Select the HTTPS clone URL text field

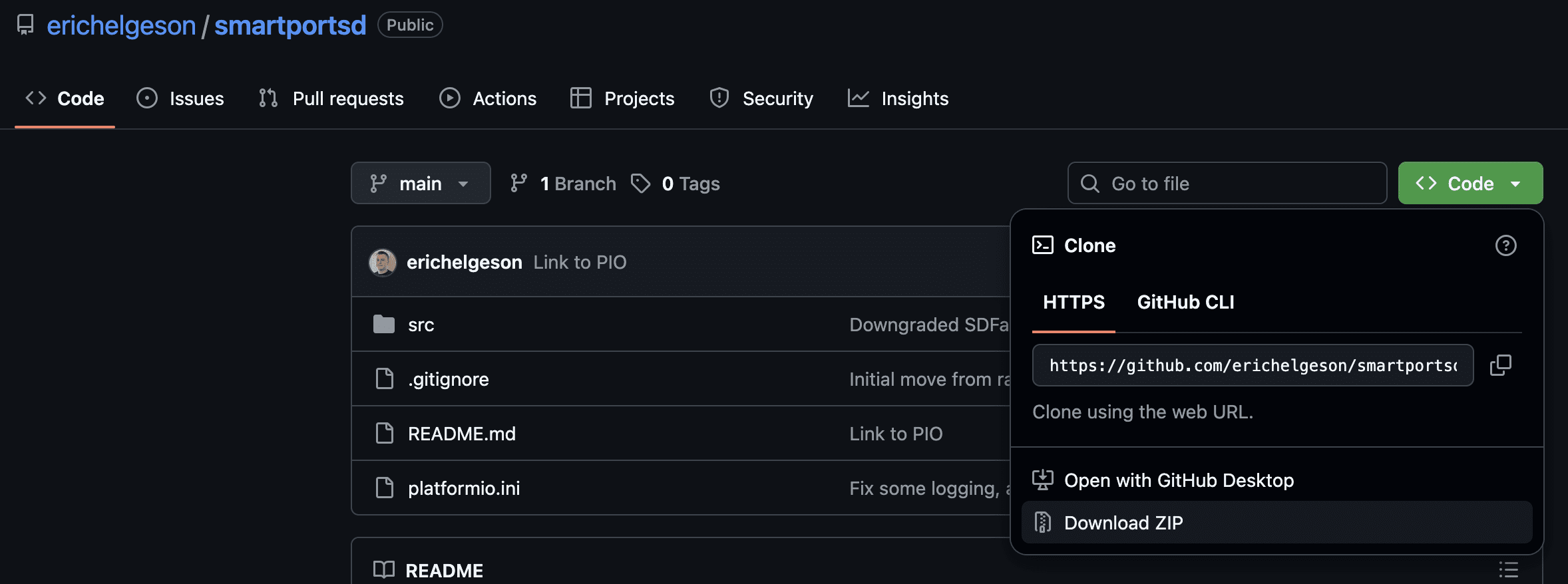[x=1252, y=365]
